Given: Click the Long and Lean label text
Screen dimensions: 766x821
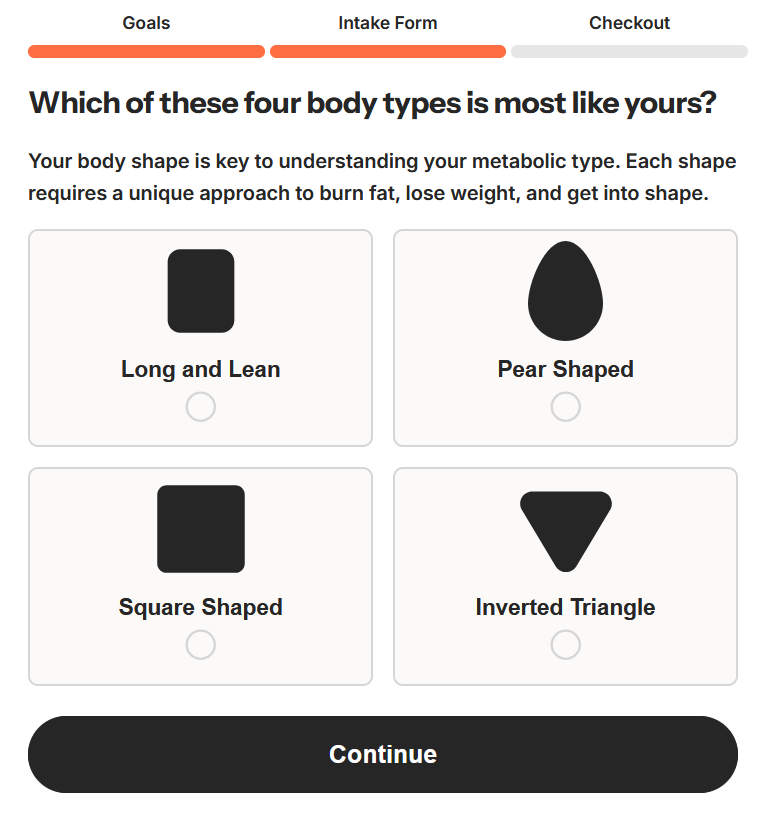Looking at the screenshot, I should (201, 369).
